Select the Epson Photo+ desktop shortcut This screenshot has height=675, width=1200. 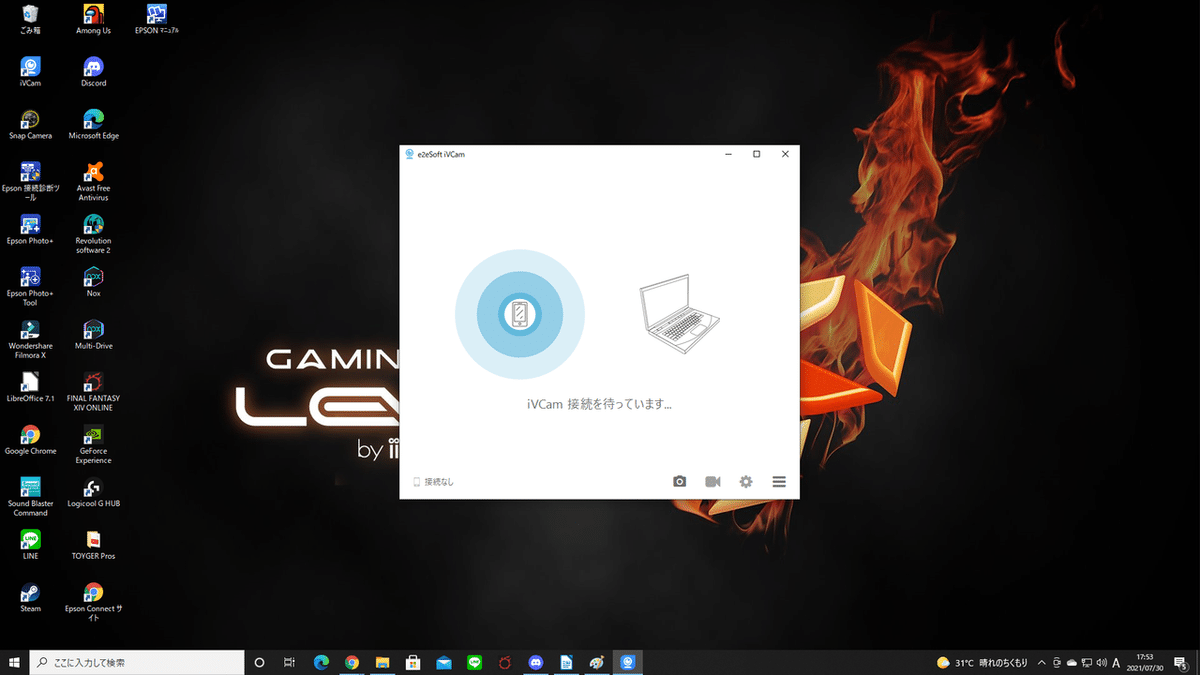[31, 229]
